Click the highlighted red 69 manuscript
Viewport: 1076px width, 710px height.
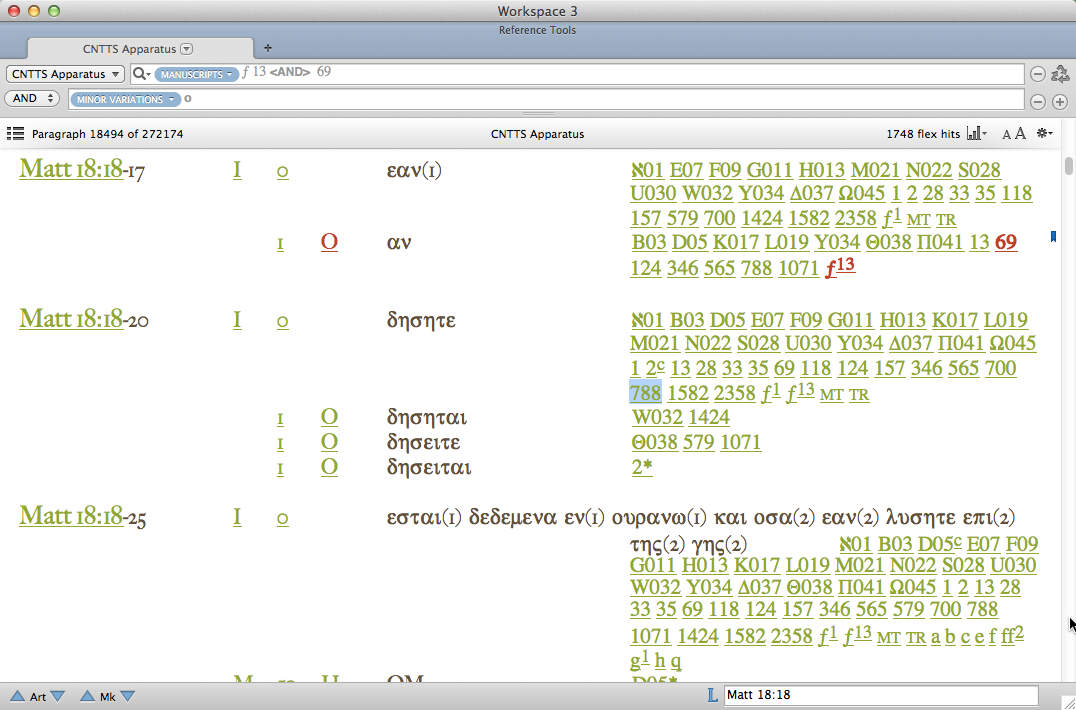[1005, 242]
